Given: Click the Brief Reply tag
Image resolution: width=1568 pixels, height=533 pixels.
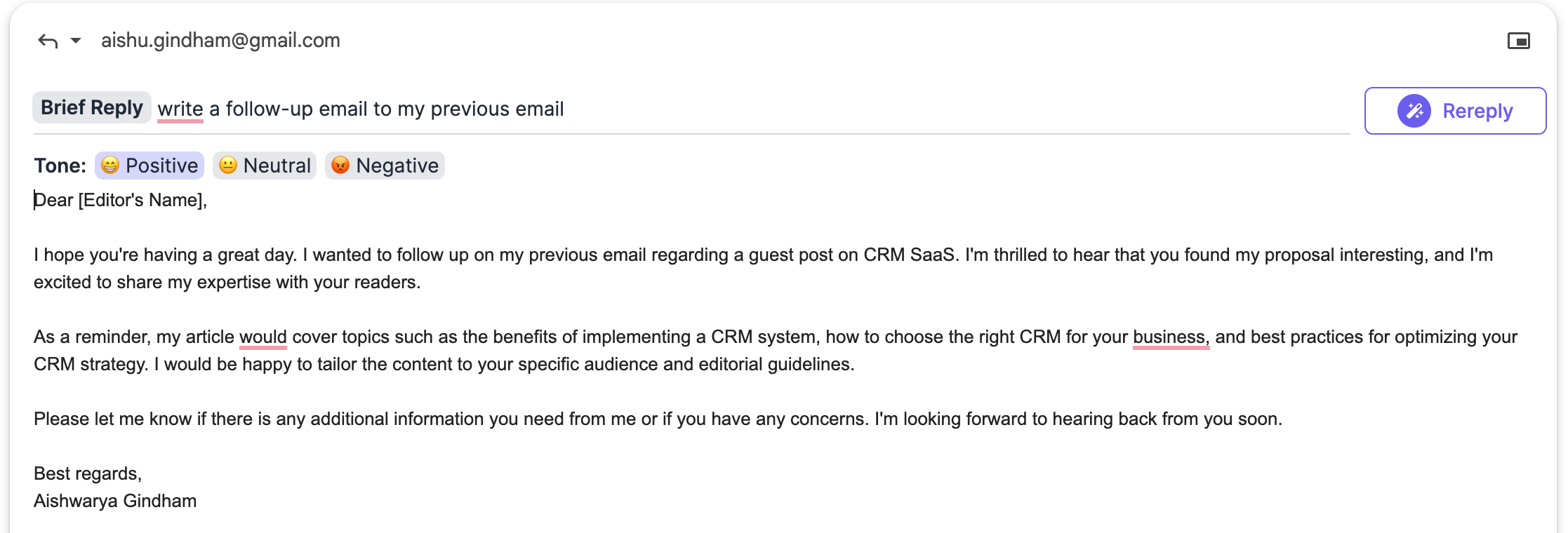Looking at the screenshot, I should point(92,108).
